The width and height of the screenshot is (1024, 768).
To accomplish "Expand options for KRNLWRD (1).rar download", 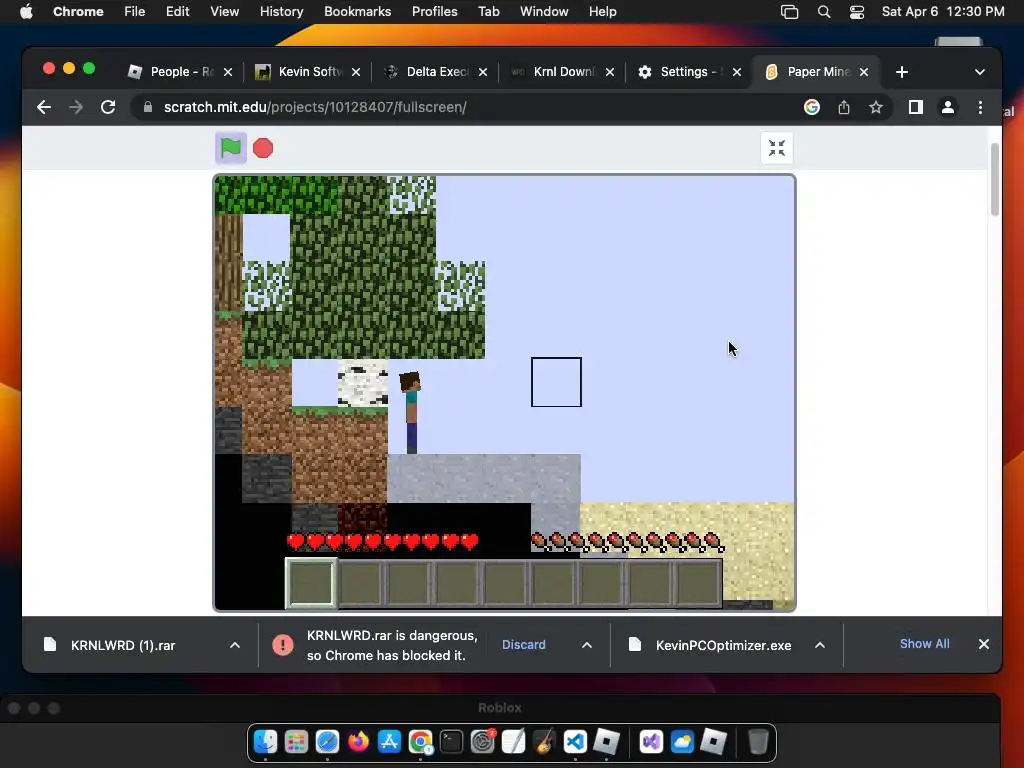I will click(235, 645).
